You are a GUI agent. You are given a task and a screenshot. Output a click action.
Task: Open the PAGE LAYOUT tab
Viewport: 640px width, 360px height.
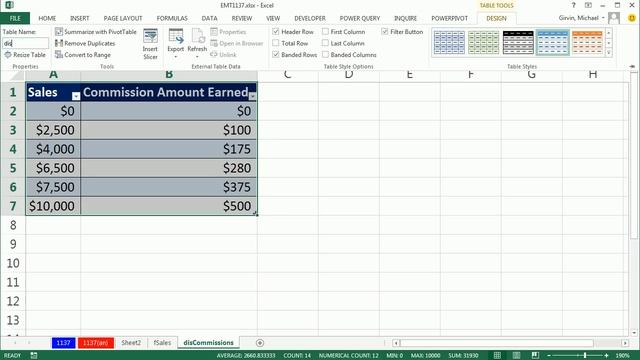[123, 18]
